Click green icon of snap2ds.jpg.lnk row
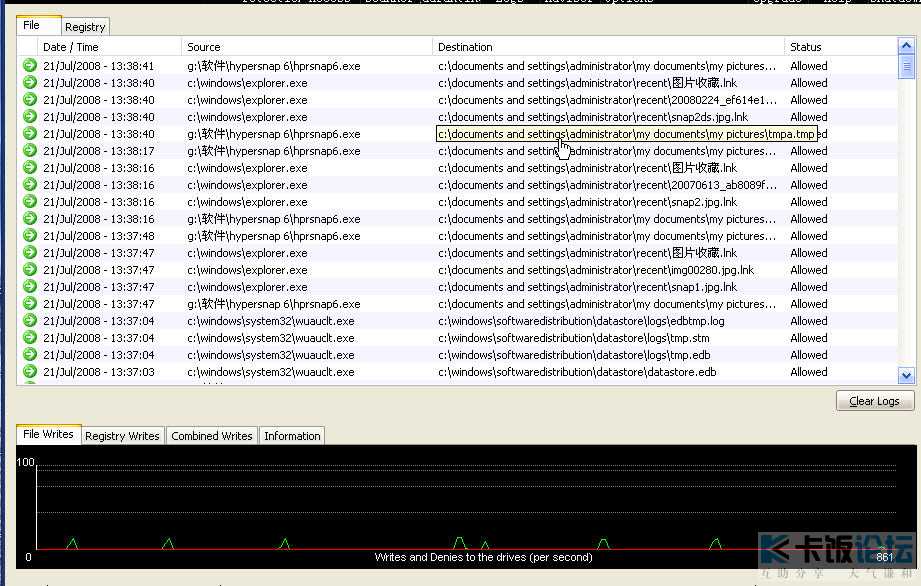Screen dimensions: 921x586 point(30,117)
